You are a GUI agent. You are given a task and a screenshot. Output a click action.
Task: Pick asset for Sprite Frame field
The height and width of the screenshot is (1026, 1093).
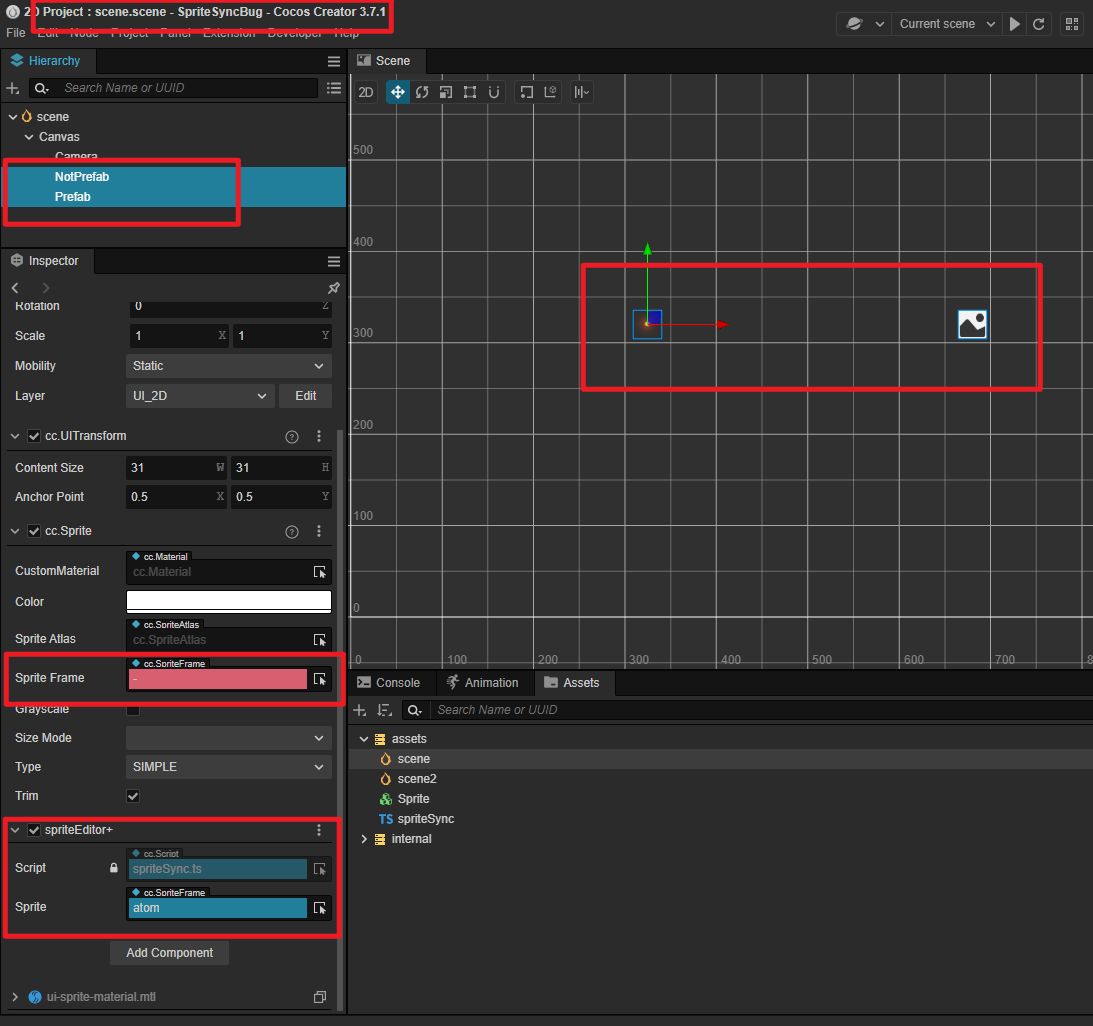tap(320, 679)
